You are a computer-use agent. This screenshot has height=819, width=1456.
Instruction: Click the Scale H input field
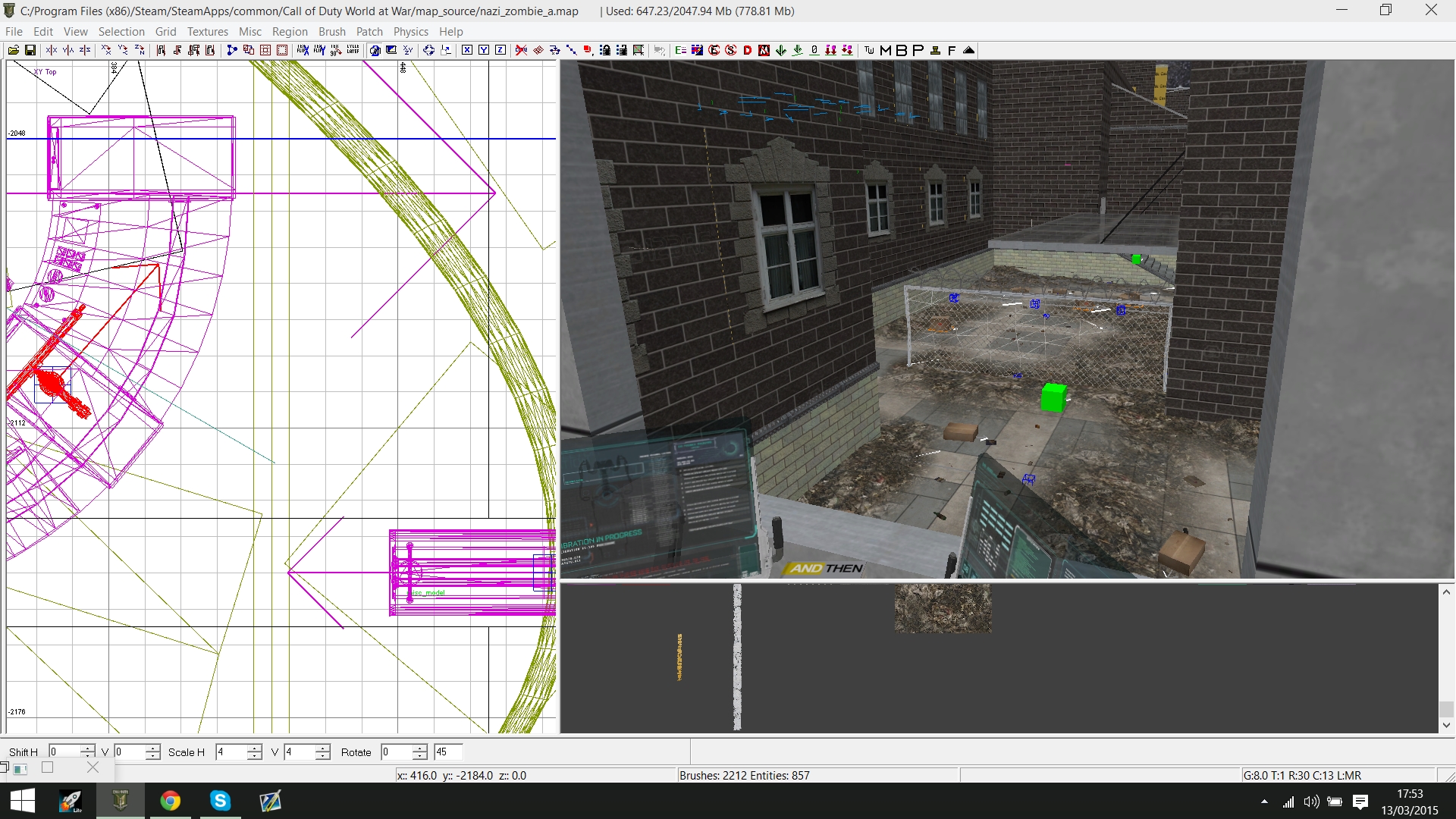[232, 752]
